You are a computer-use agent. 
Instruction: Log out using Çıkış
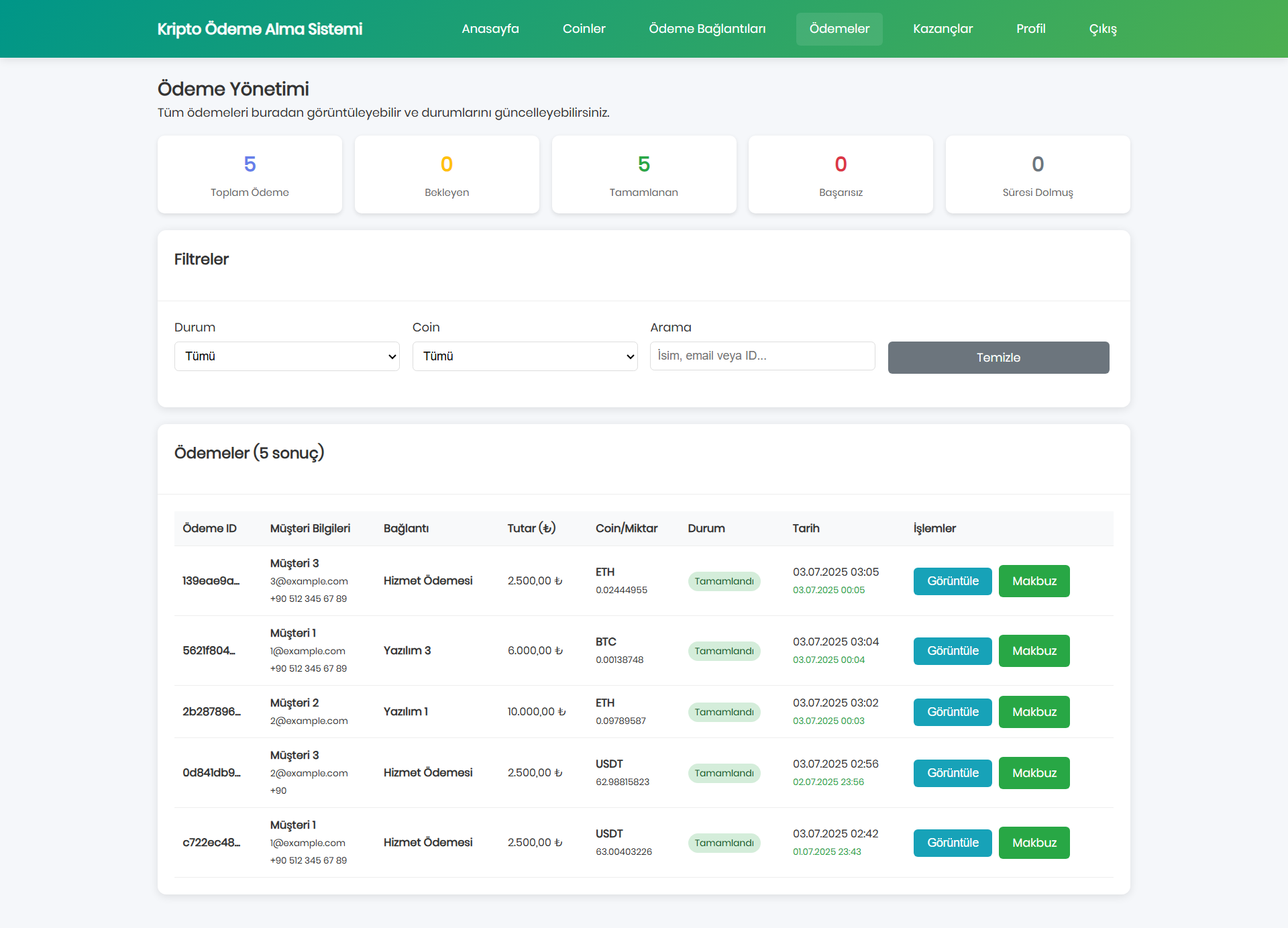coord(1103,29)
